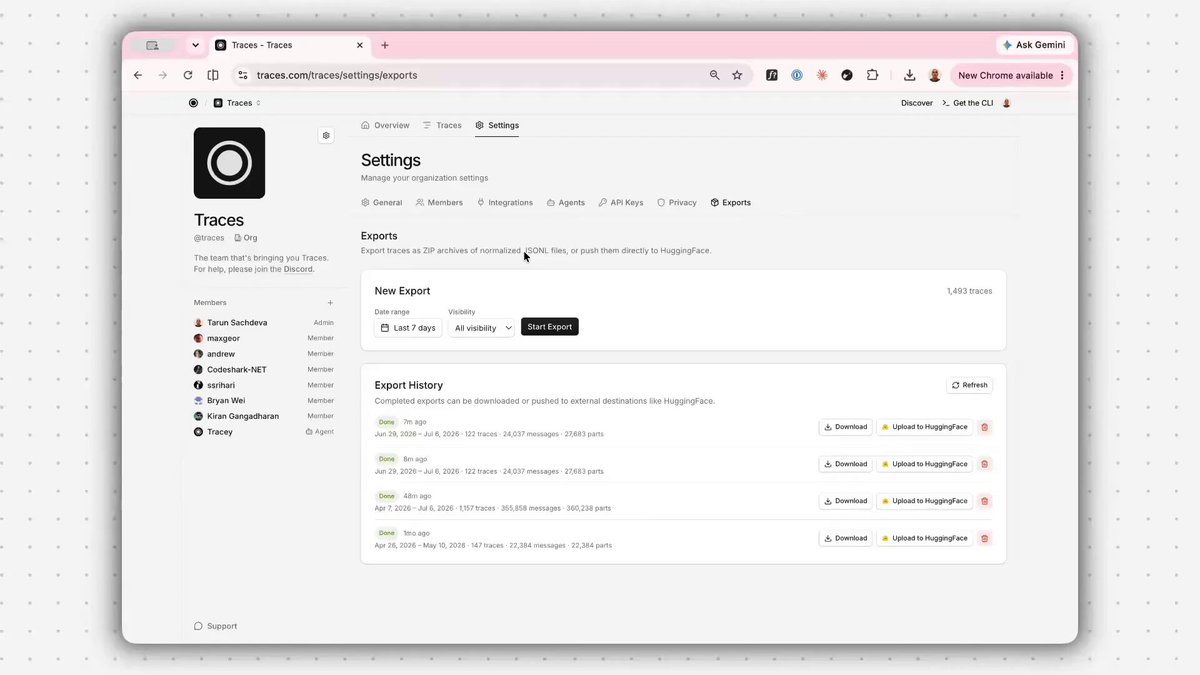Delete the first export in history
The height and width of the screenshot is (675, 1200).
pyautogui.click(x=984, y=427)
